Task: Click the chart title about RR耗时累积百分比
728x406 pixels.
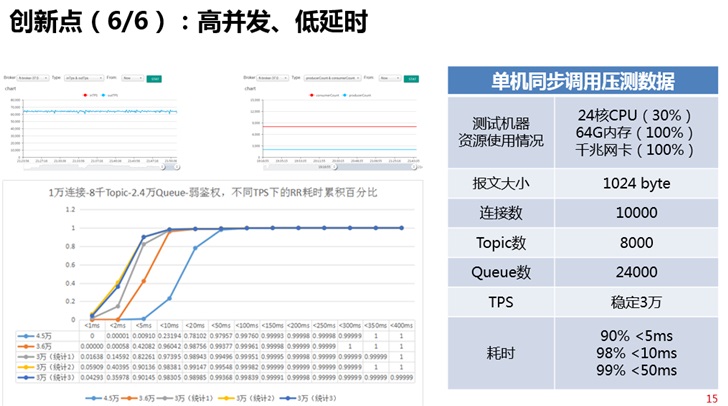Action: [x=213, y=192]
